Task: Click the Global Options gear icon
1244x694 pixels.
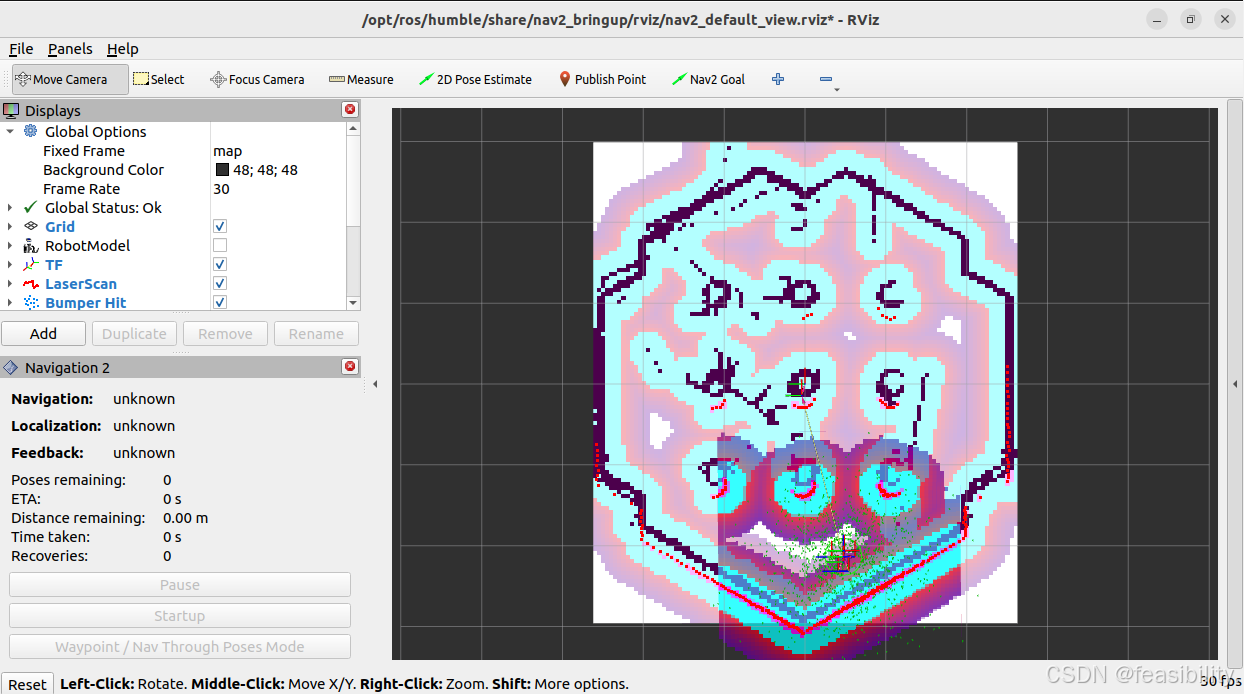Action: tap(31, 131)
